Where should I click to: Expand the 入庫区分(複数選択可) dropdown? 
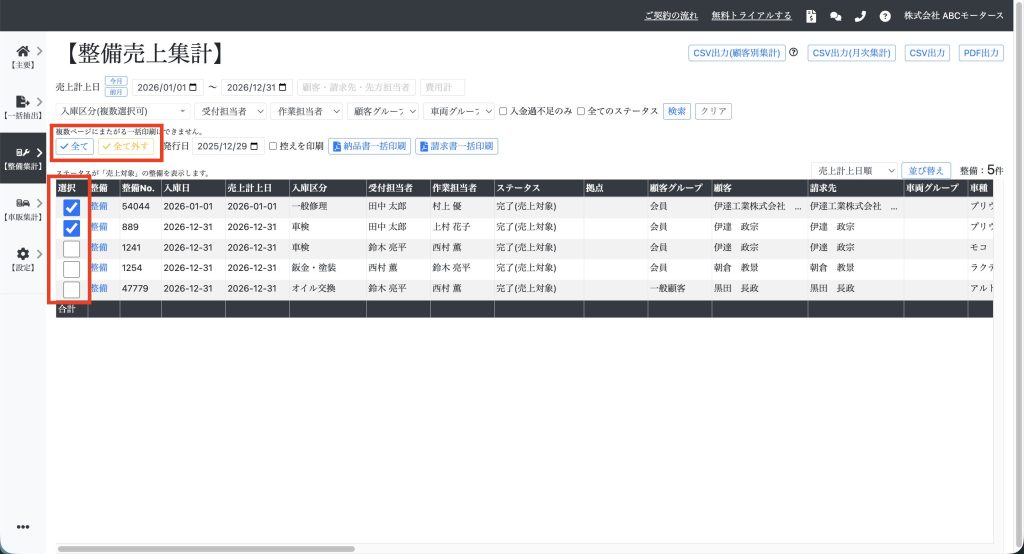(122, 111)
